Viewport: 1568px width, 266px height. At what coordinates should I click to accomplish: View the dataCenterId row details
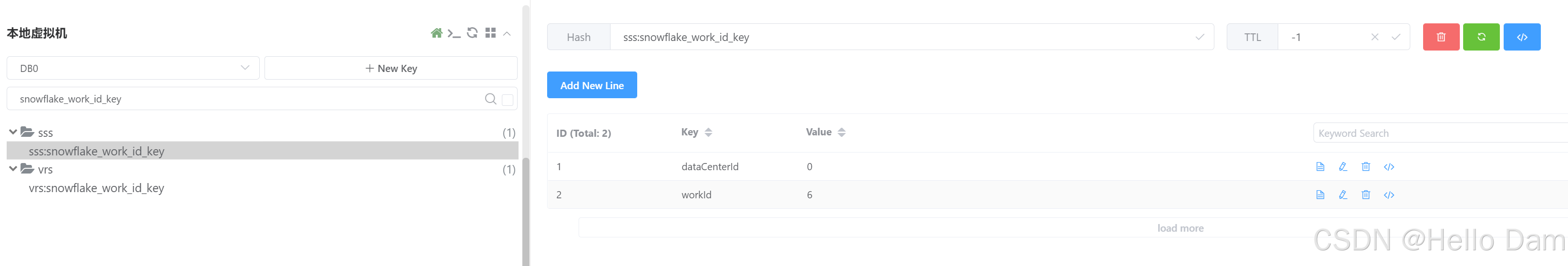click(1320, 167)
